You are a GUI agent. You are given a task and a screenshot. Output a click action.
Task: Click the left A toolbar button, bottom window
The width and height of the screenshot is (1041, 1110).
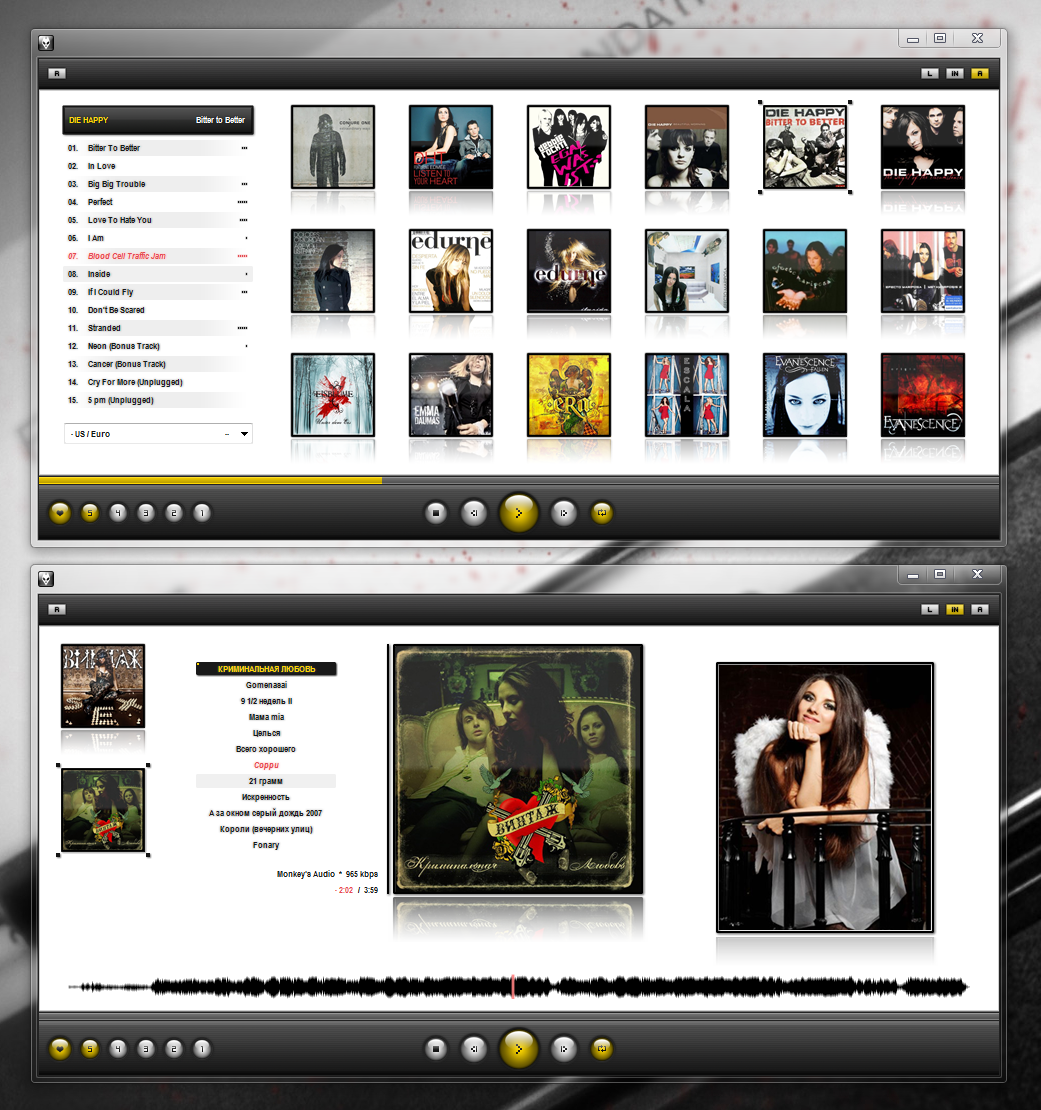[57, 610]
